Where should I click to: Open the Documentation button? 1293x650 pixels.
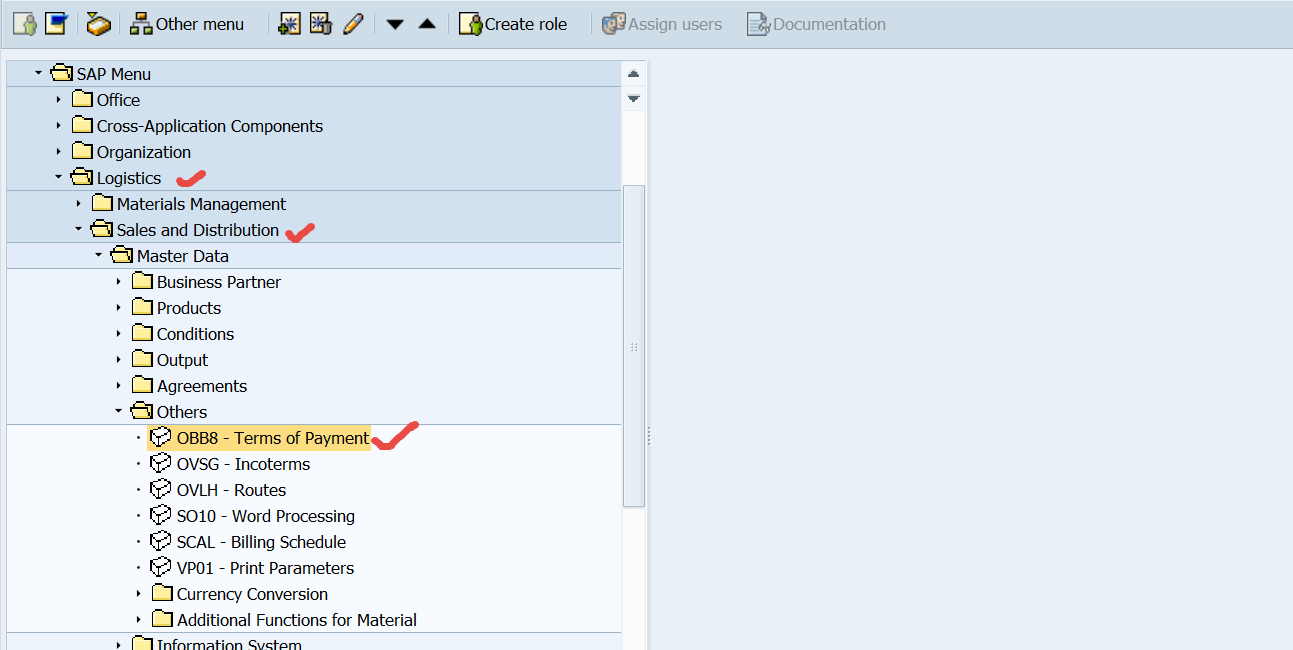pos(816,24)
